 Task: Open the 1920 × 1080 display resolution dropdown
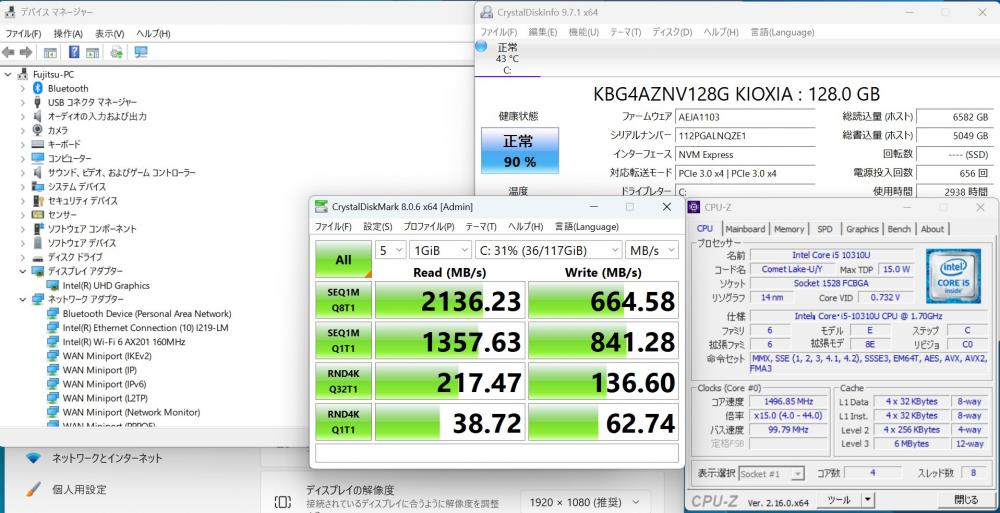585,502
